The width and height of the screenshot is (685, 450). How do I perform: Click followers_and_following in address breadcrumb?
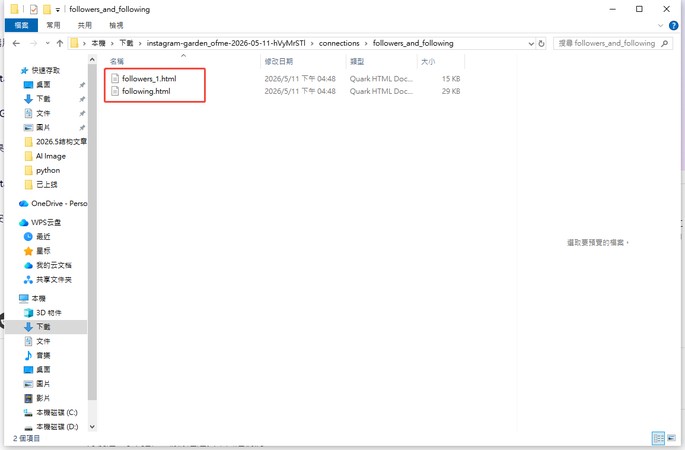(413, 43)
